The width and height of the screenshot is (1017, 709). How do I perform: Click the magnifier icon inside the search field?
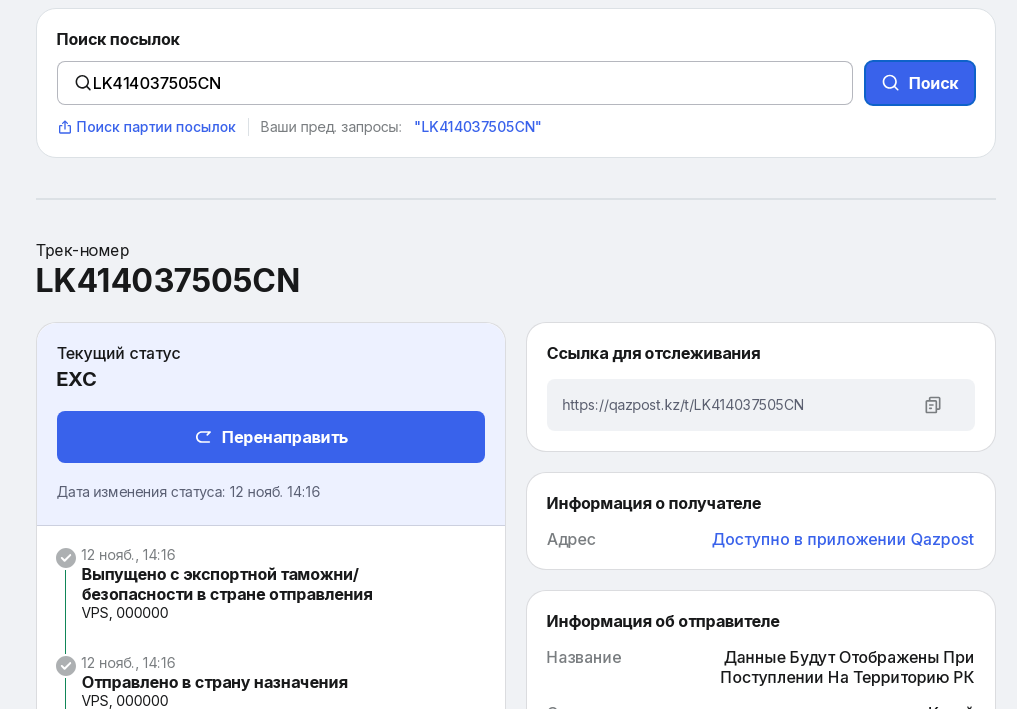pos(83,83)
